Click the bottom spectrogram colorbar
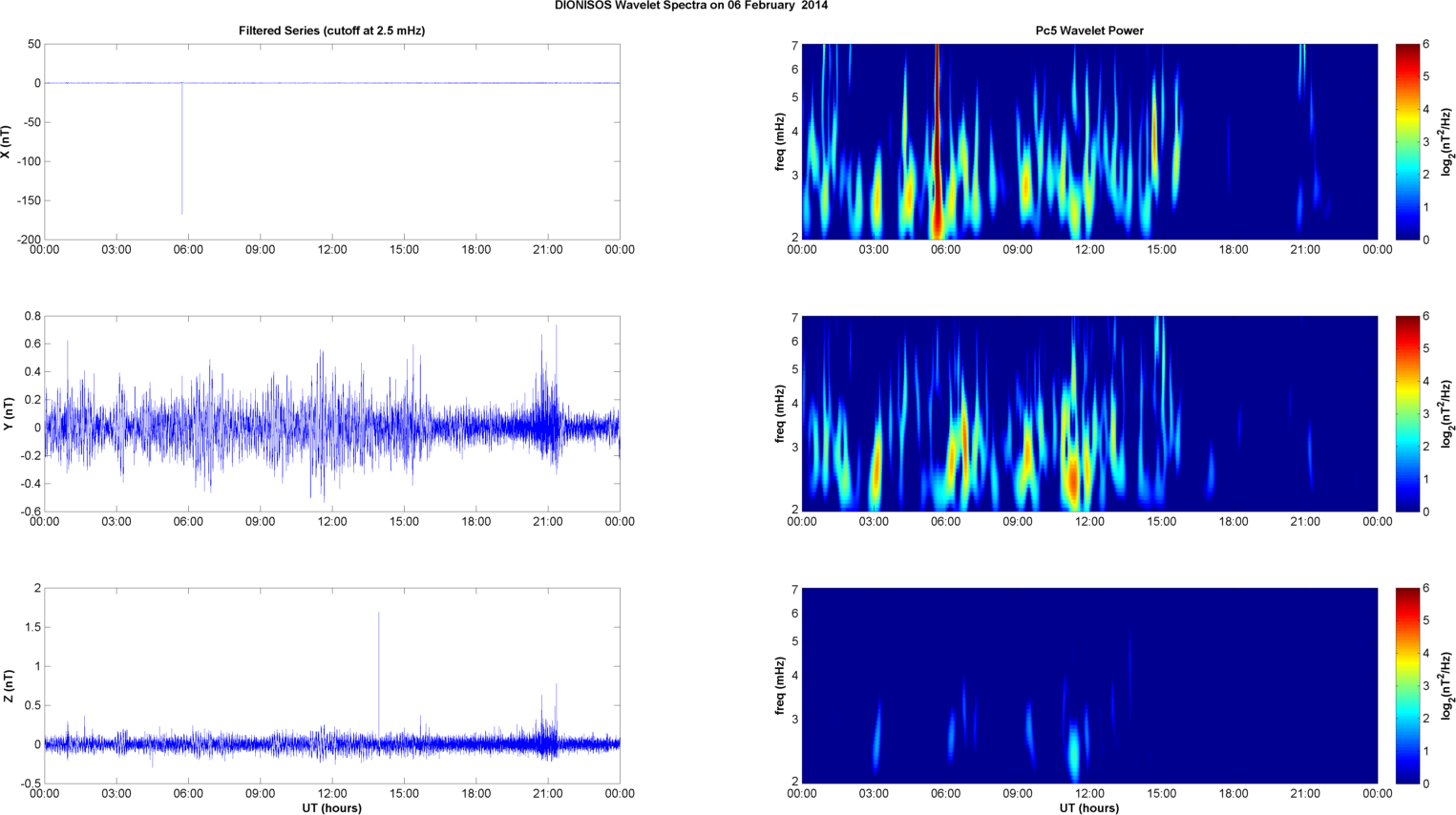Image resolution: width=1456 pixels, height=815 pixels. [x=1407, y=685]
